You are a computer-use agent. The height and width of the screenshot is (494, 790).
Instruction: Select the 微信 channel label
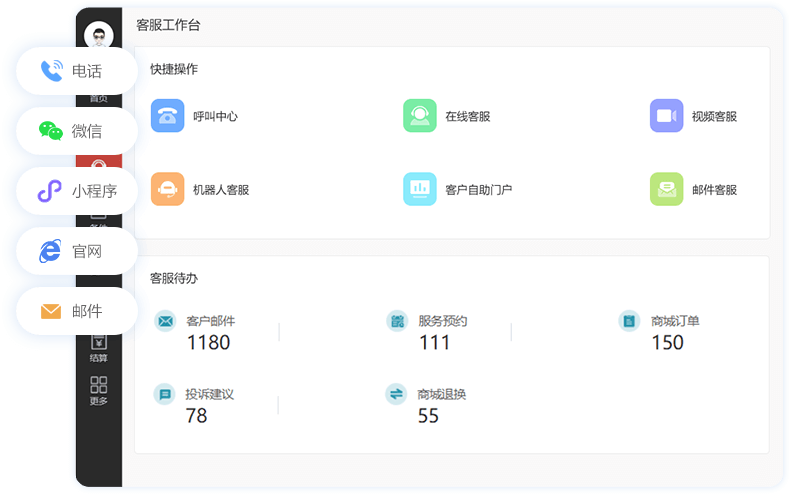87,131
